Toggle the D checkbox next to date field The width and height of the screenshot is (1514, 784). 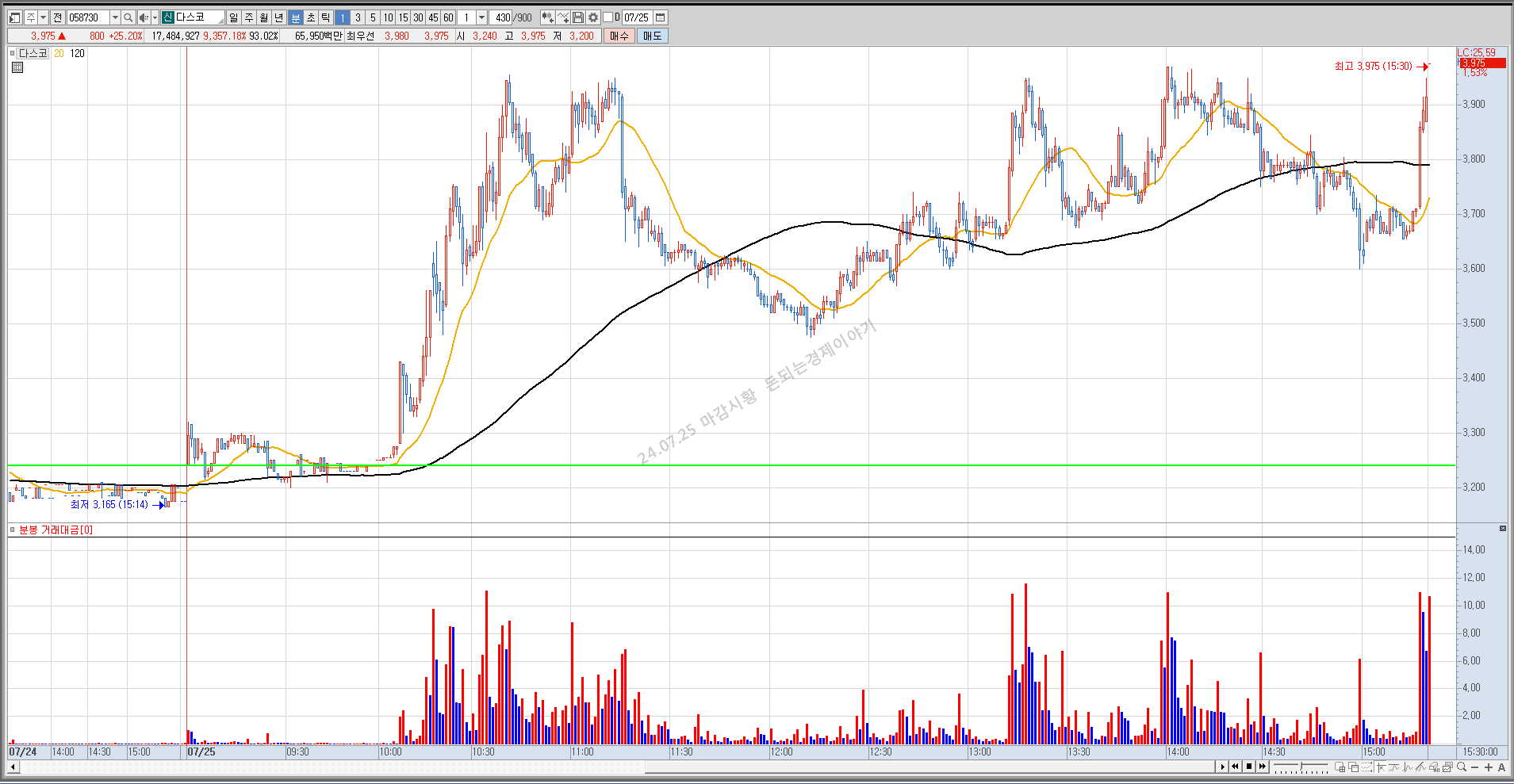pyautogui.click(x=608, y=17)
